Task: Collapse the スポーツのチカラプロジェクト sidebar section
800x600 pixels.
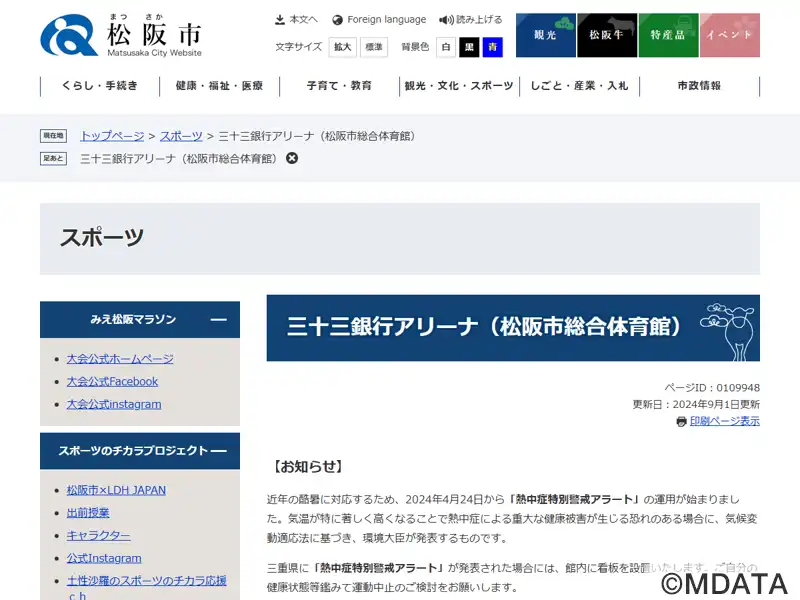Action: click(218, 451)
